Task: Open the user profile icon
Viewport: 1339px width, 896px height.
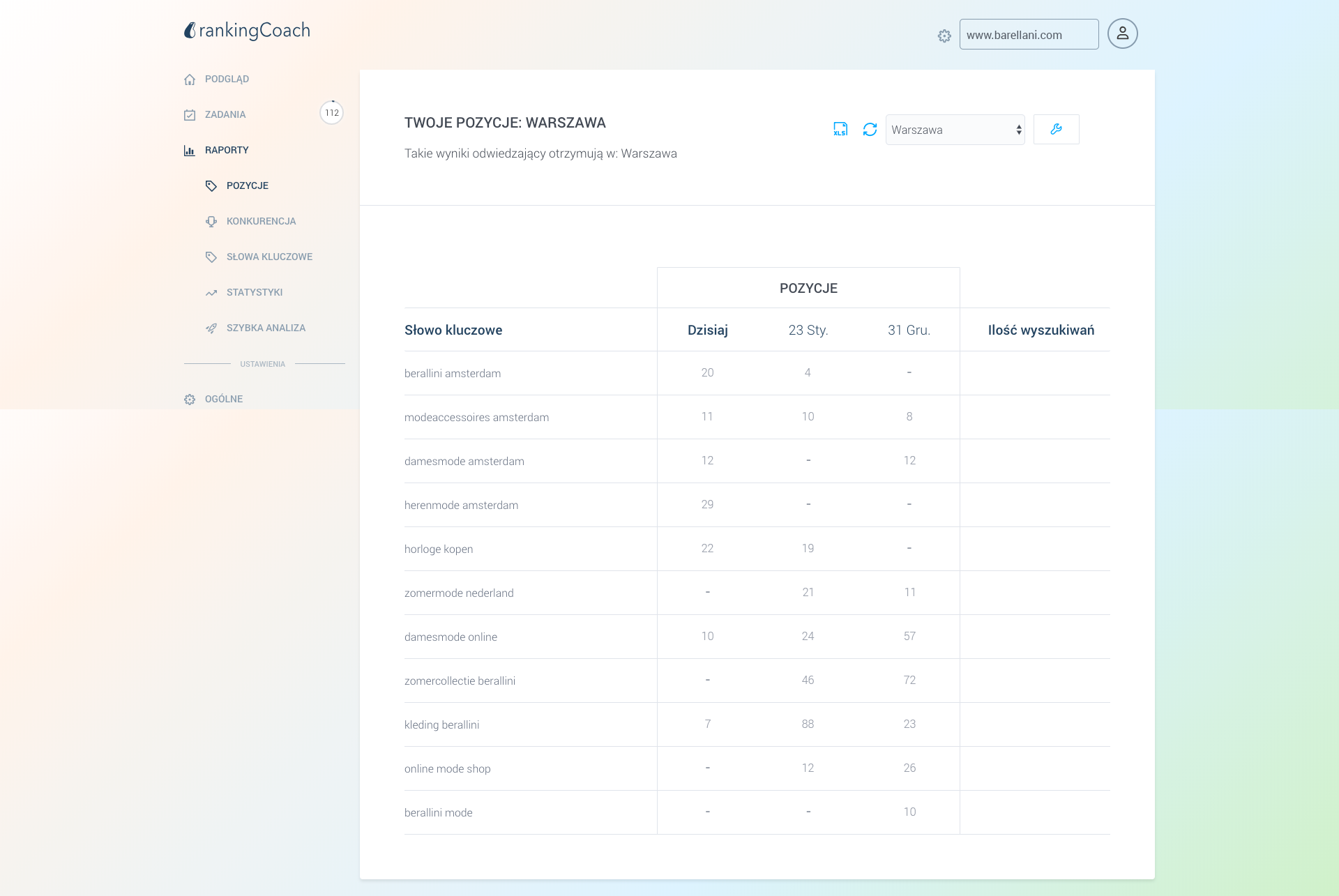Action: (x=1122, y=33)
